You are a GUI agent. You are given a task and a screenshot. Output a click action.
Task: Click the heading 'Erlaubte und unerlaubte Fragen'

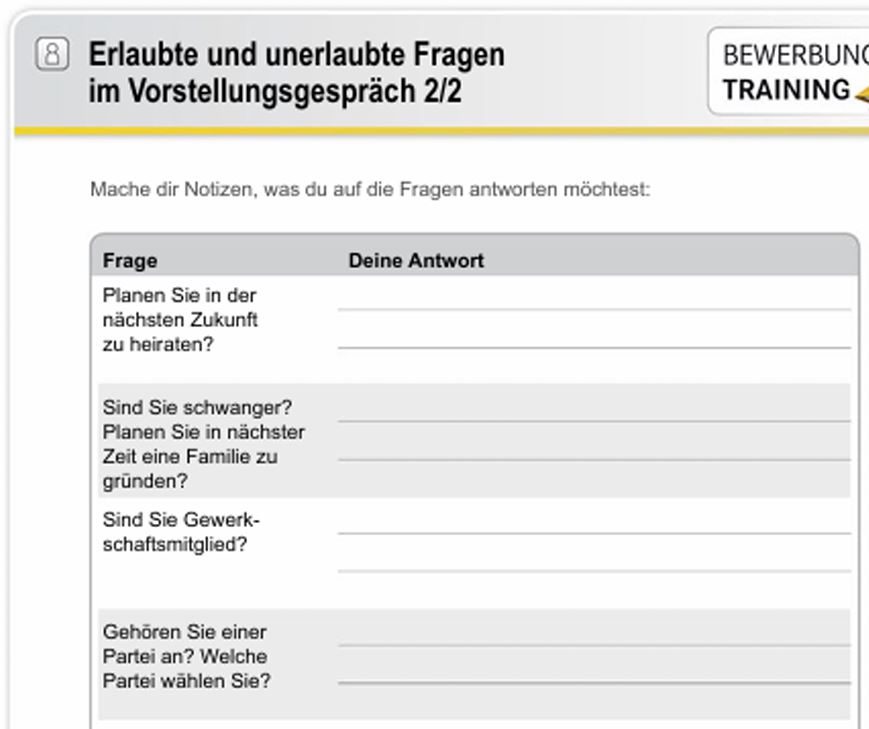click(x=296, y=54)
